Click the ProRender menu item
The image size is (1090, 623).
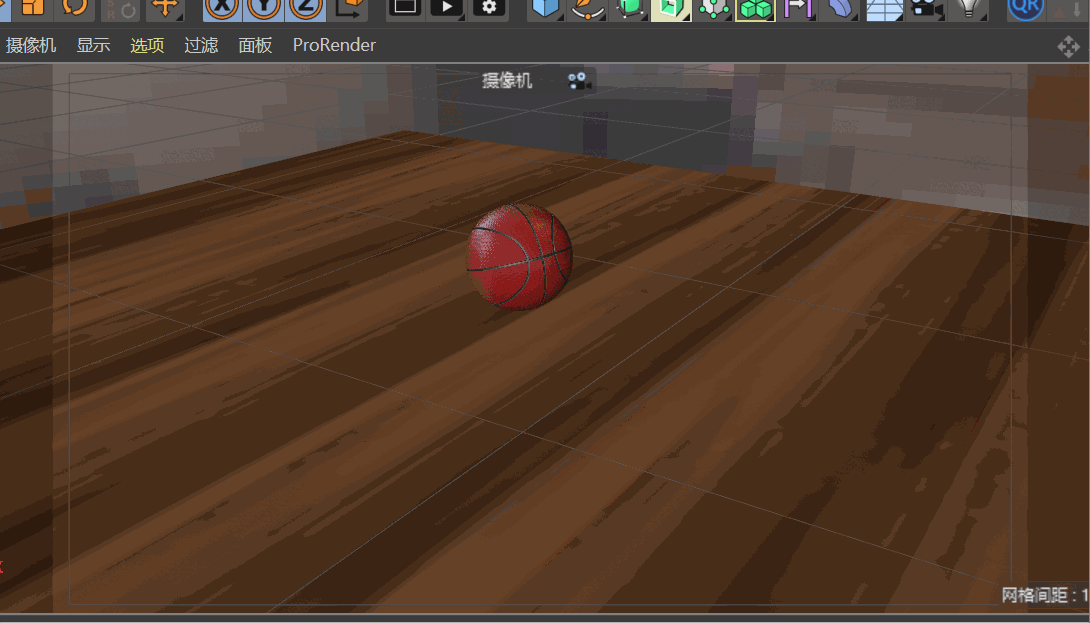pyautogui.click(x=333, y=45)
